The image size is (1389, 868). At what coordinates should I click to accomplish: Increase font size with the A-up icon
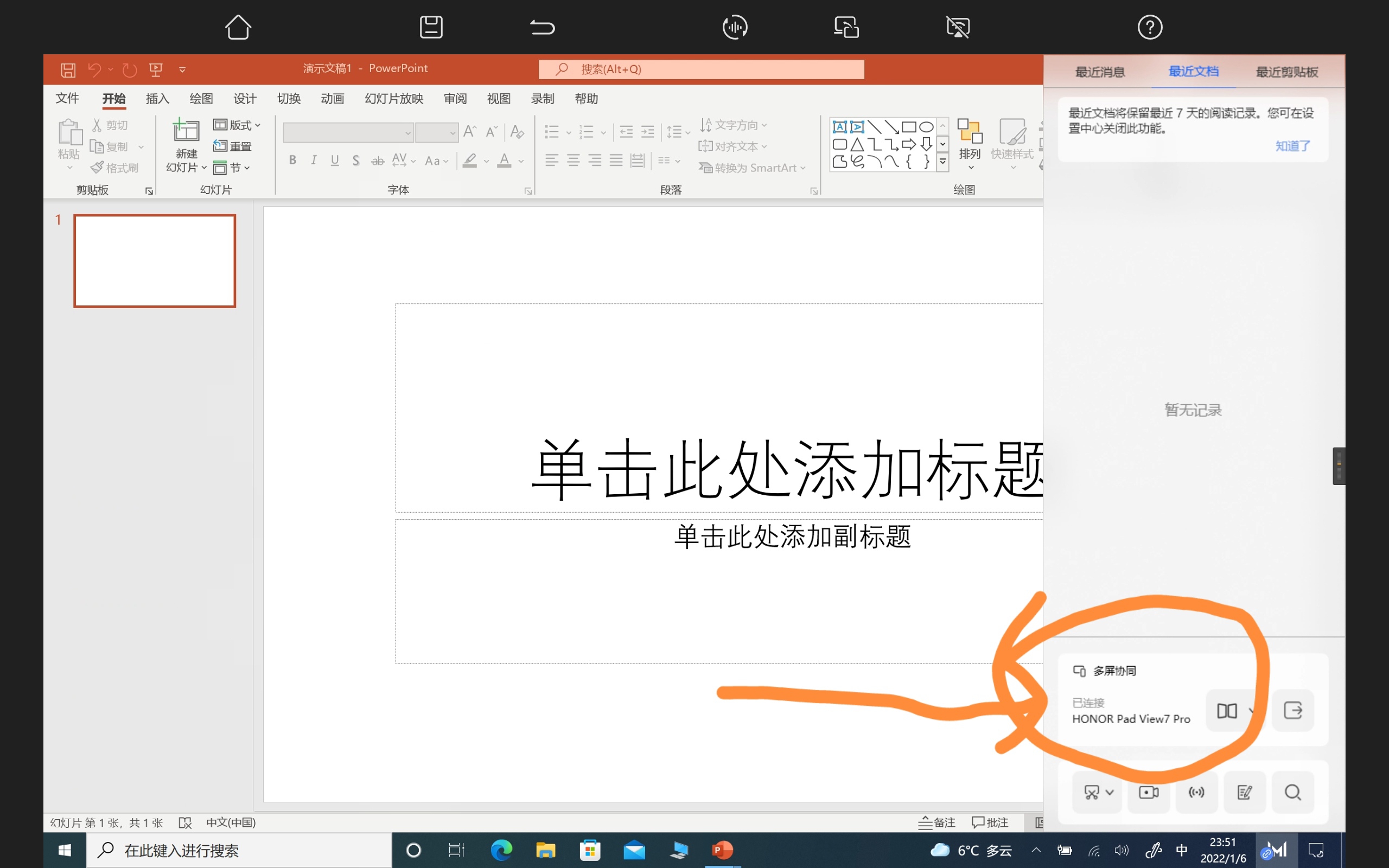click(x=470, y=131)
